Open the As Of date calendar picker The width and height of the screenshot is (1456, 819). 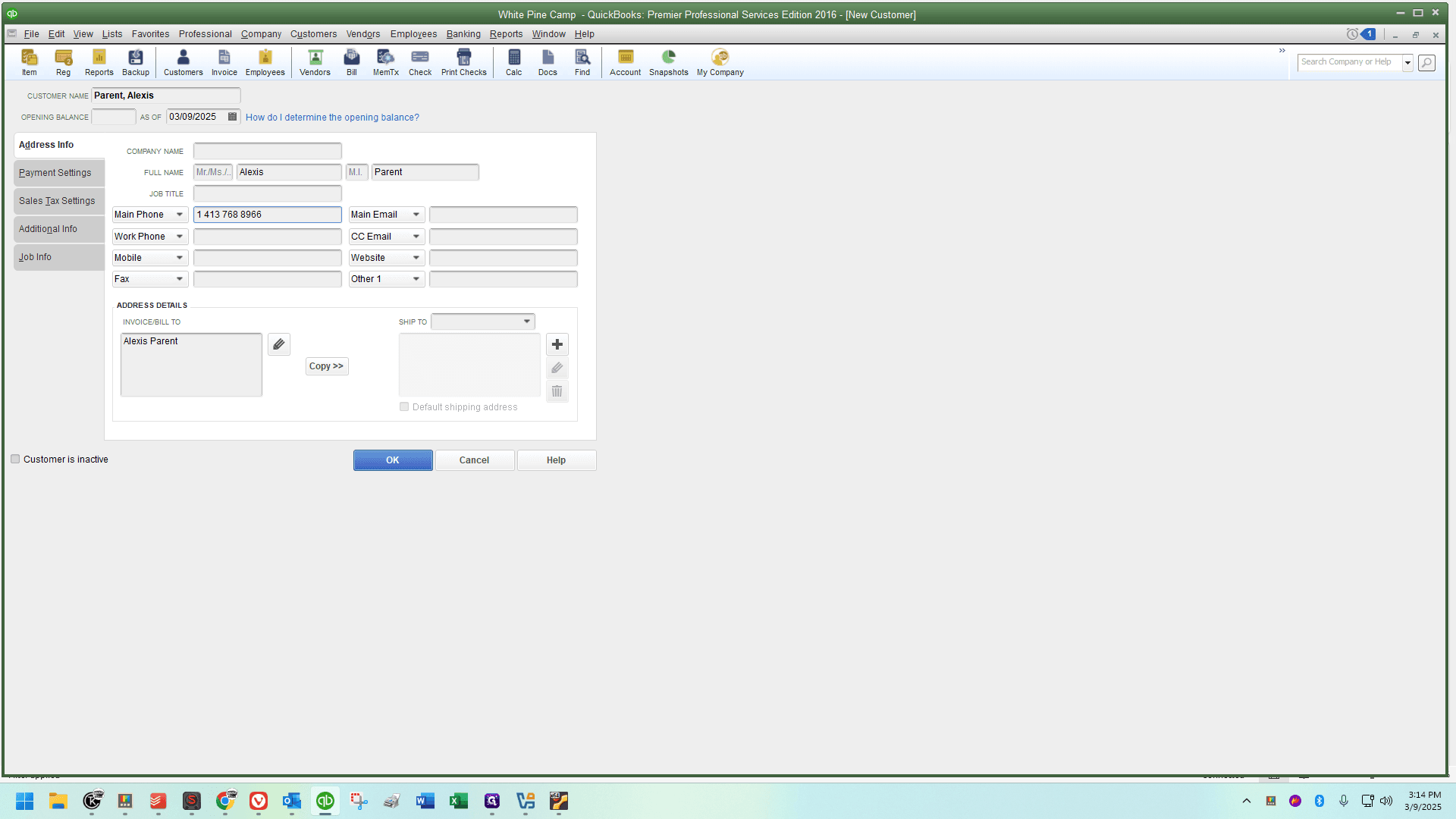(x=232, y=117)
